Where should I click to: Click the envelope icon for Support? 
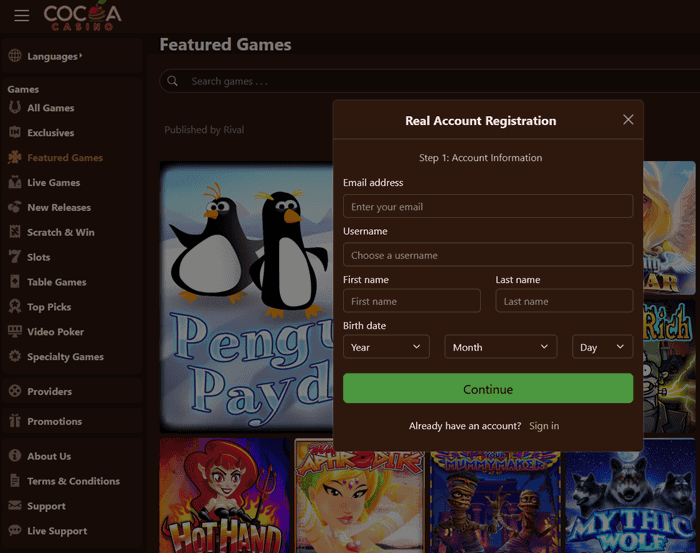coord(15,506)
